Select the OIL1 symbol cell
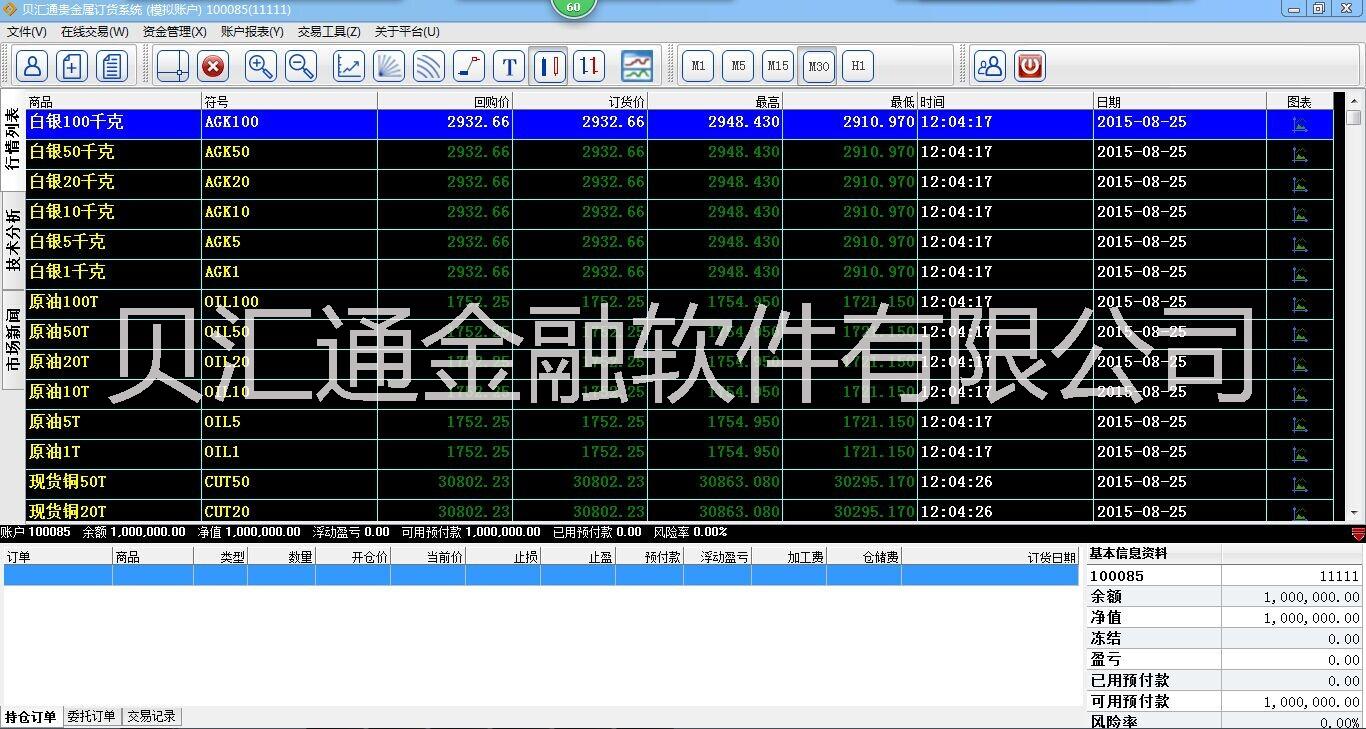The width and height of the screenshot is (1366, 729). click(x=289, y=454)
